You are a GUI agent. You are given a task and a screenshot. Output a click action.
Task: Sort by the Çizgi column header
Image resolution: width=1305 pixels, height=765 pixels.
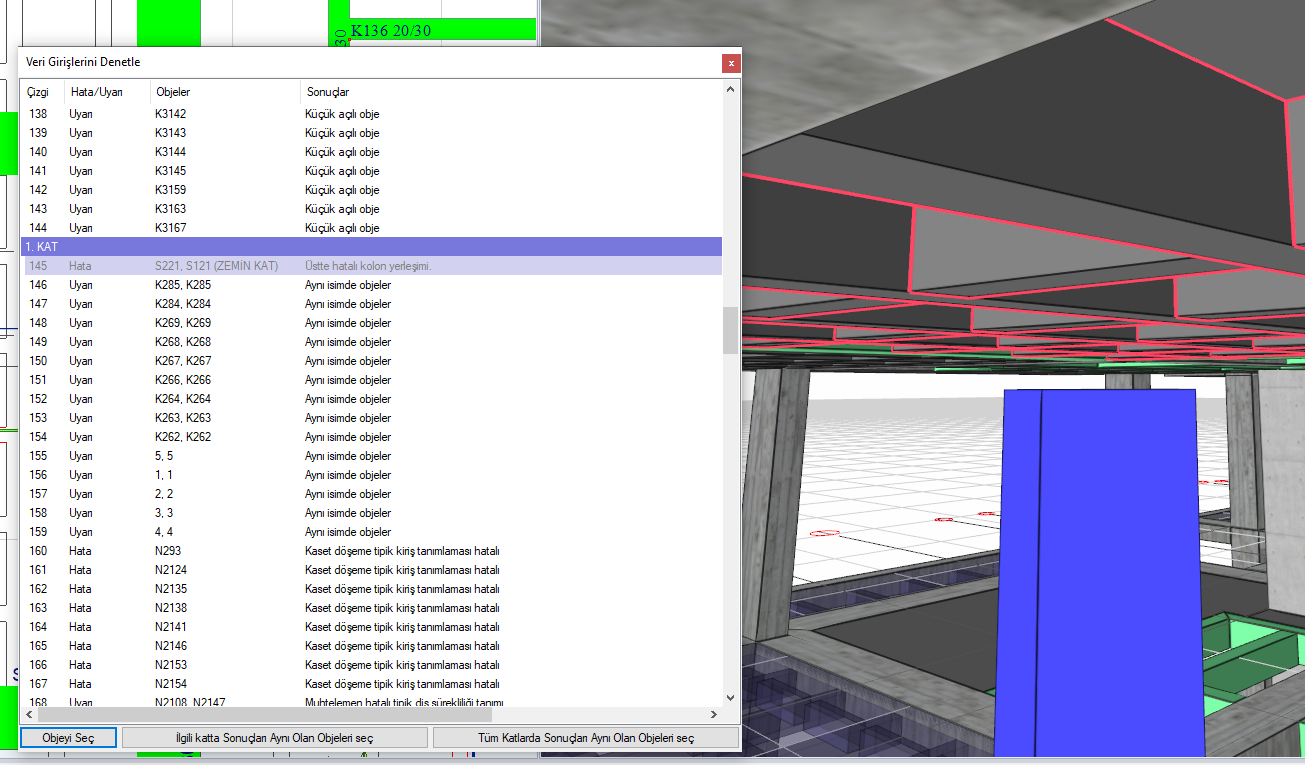tap(42, 92)
